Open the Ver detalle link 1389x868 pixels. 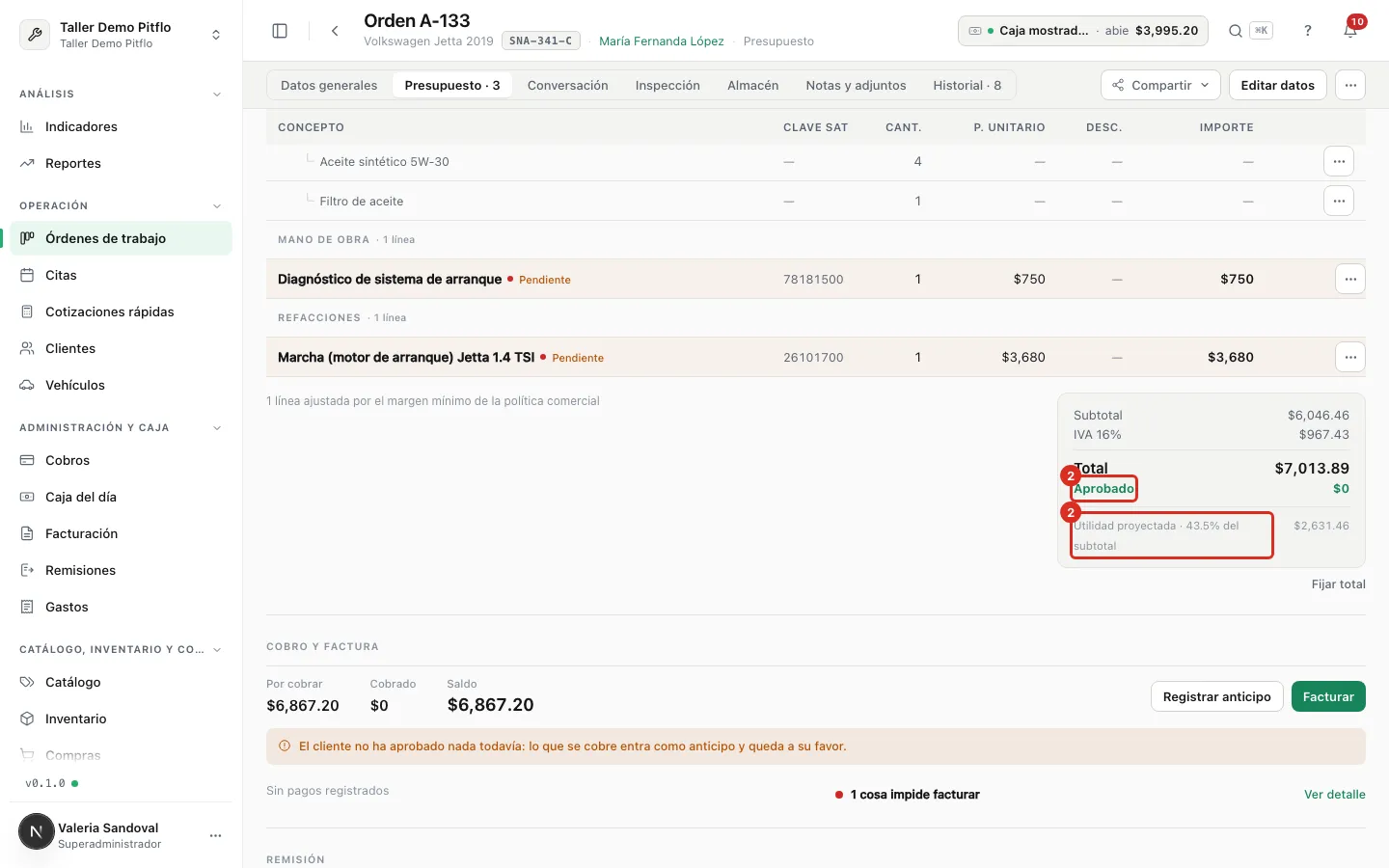point(1334,795)
